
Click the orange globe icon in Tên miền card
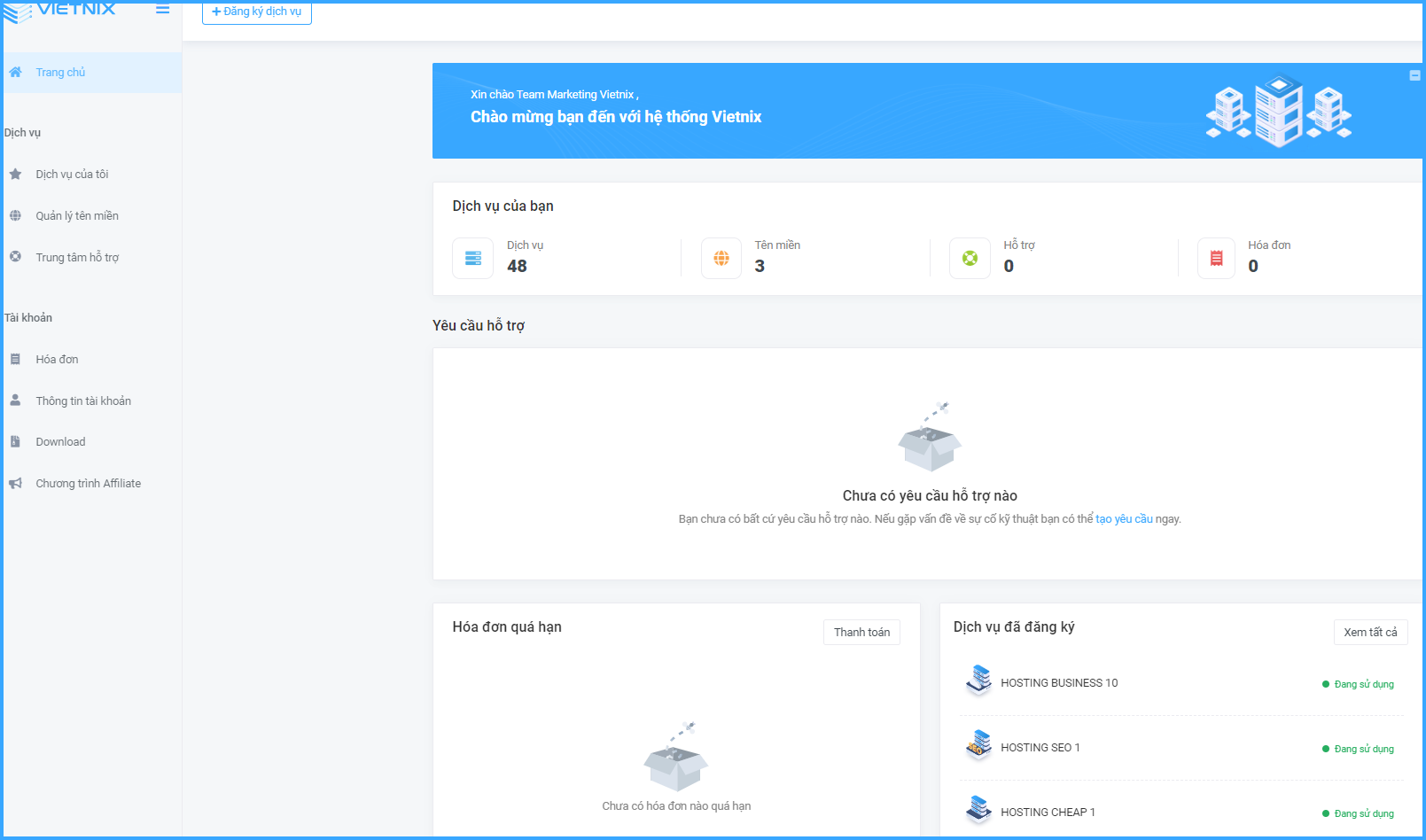721,259
